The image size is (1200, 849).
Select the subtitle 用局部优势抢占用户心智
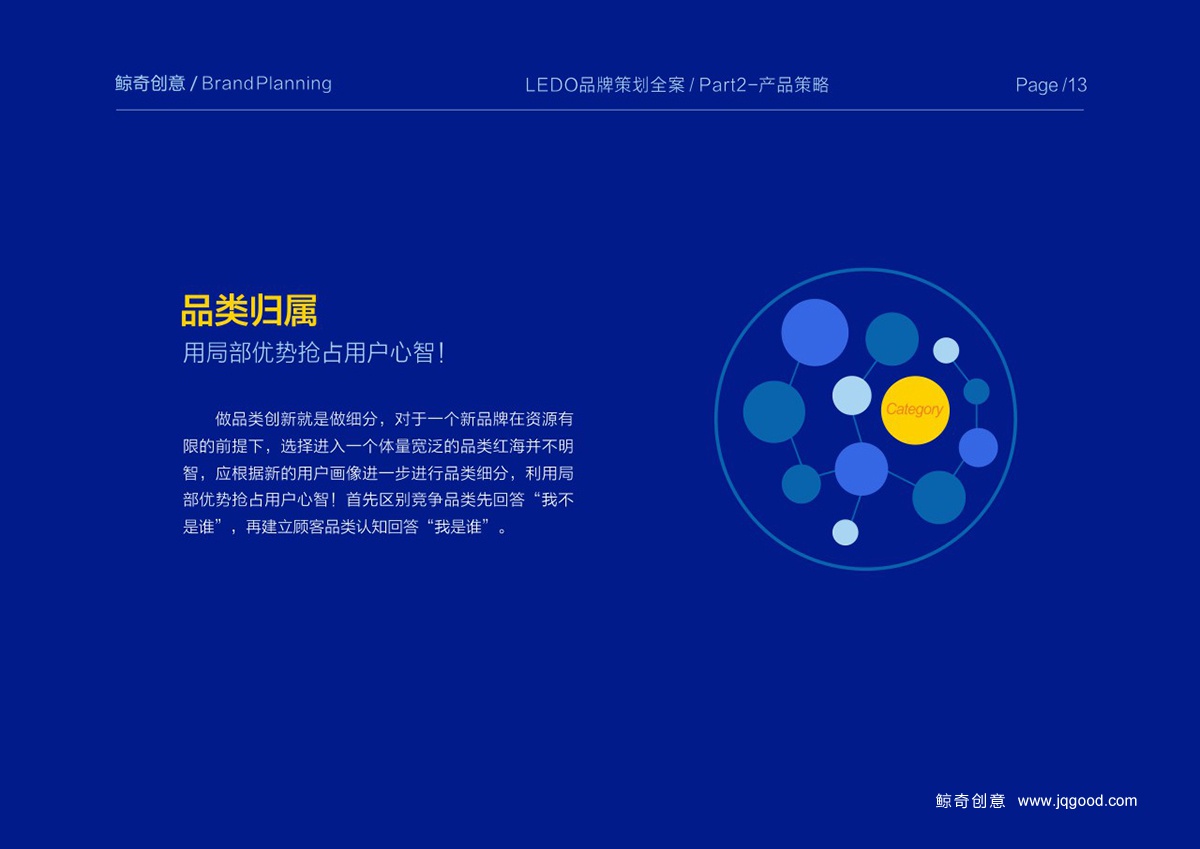[313, 353]
